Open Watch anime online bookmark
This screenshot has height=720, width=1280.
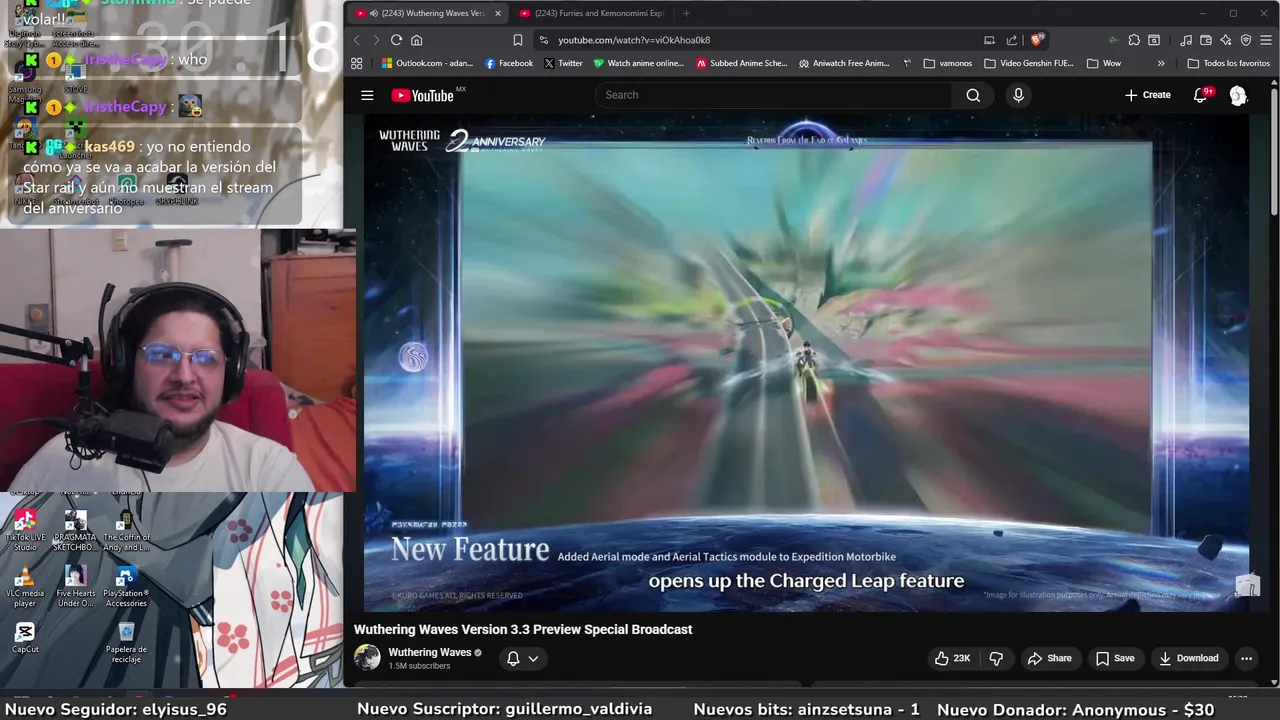[x=639, y=63]
